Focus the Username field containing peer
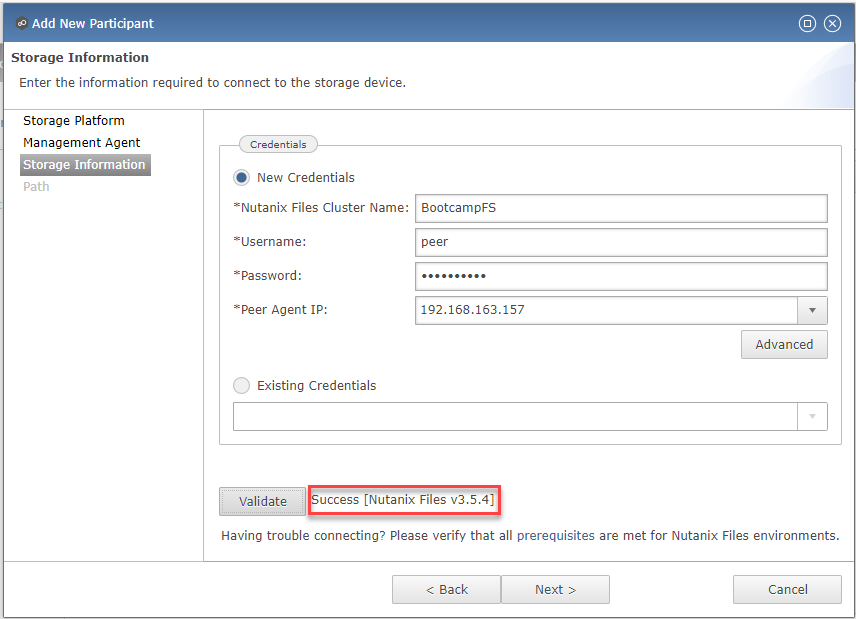Image resolution: width=856 pixels, height=619 pixels. click(x=621, y=242)
